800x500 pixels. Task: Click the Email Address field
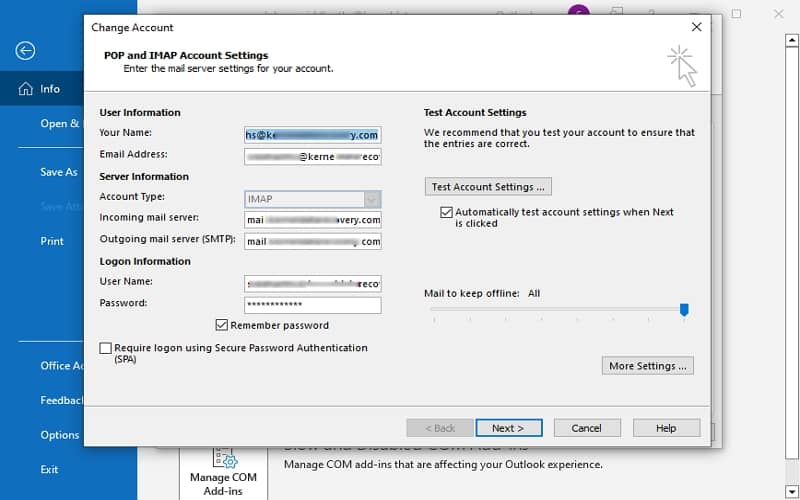pyautogui.click(x=312, y=157)
